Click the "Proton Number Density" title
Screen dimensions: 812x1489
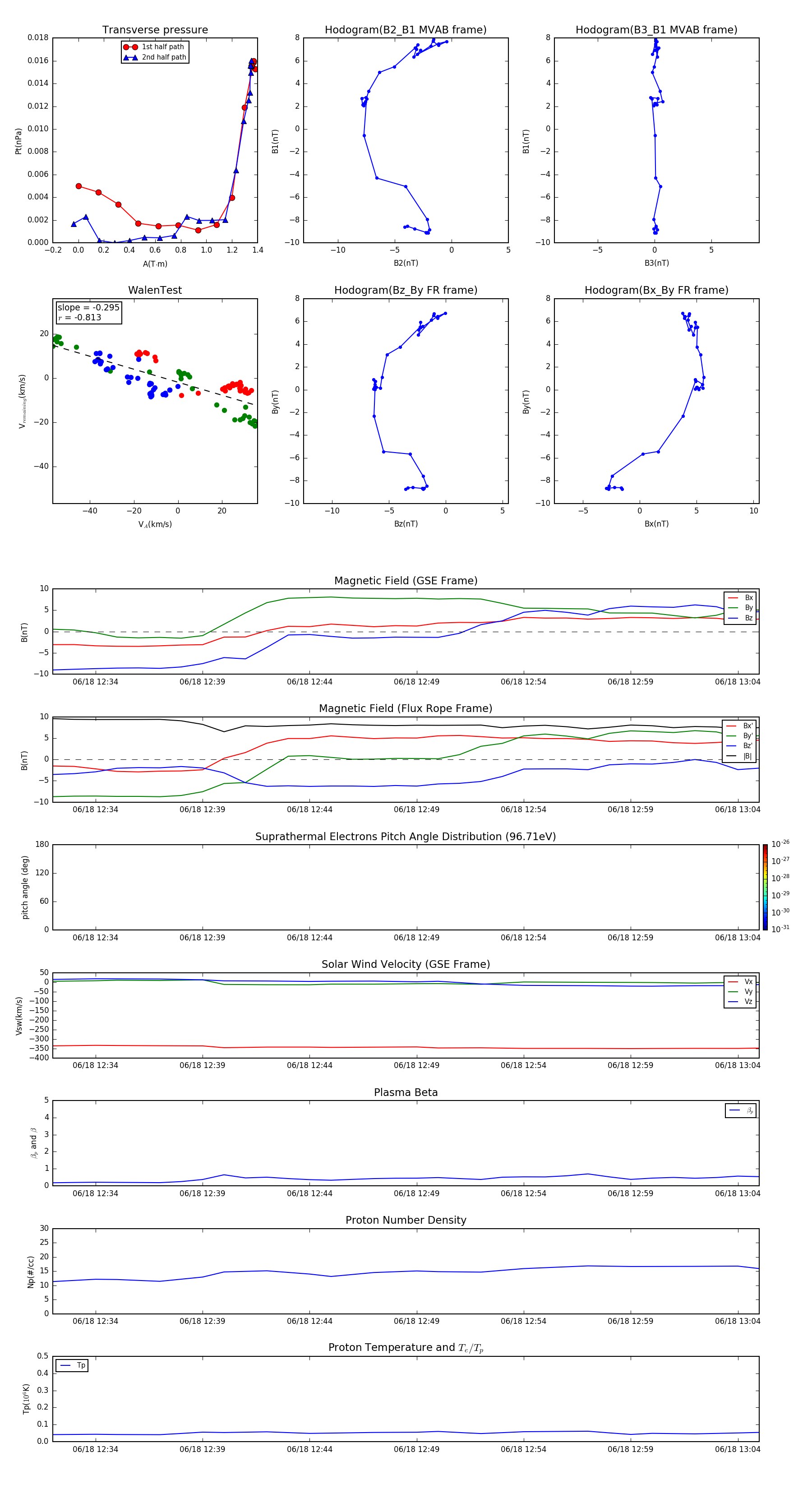[x=405, y=1220]
